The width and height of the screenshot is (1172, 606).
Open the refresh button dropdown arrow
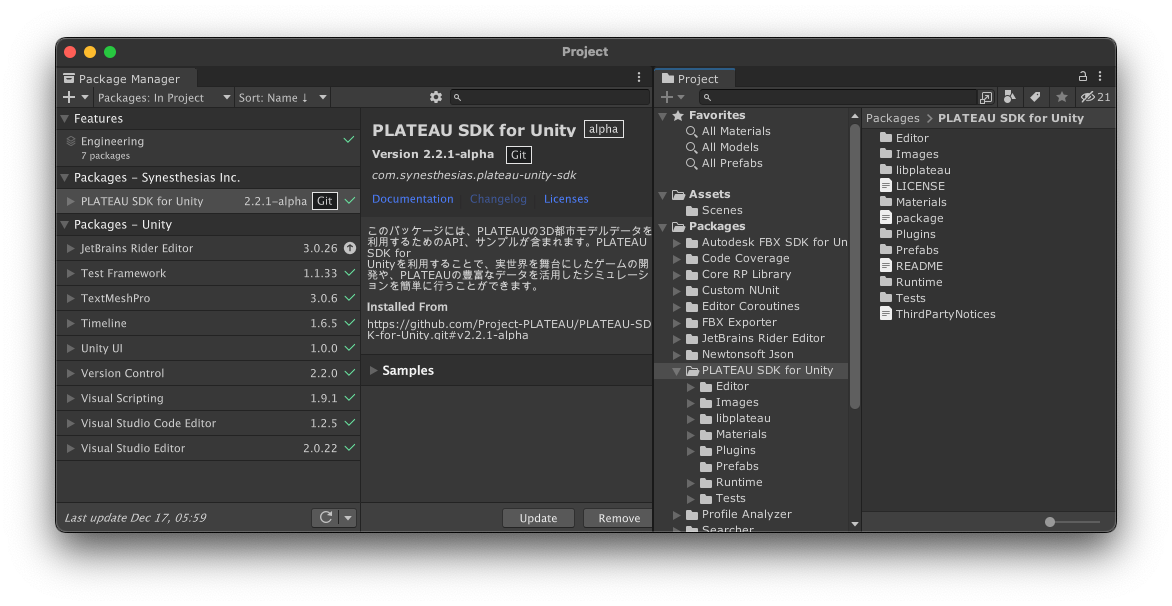[348, 517]
